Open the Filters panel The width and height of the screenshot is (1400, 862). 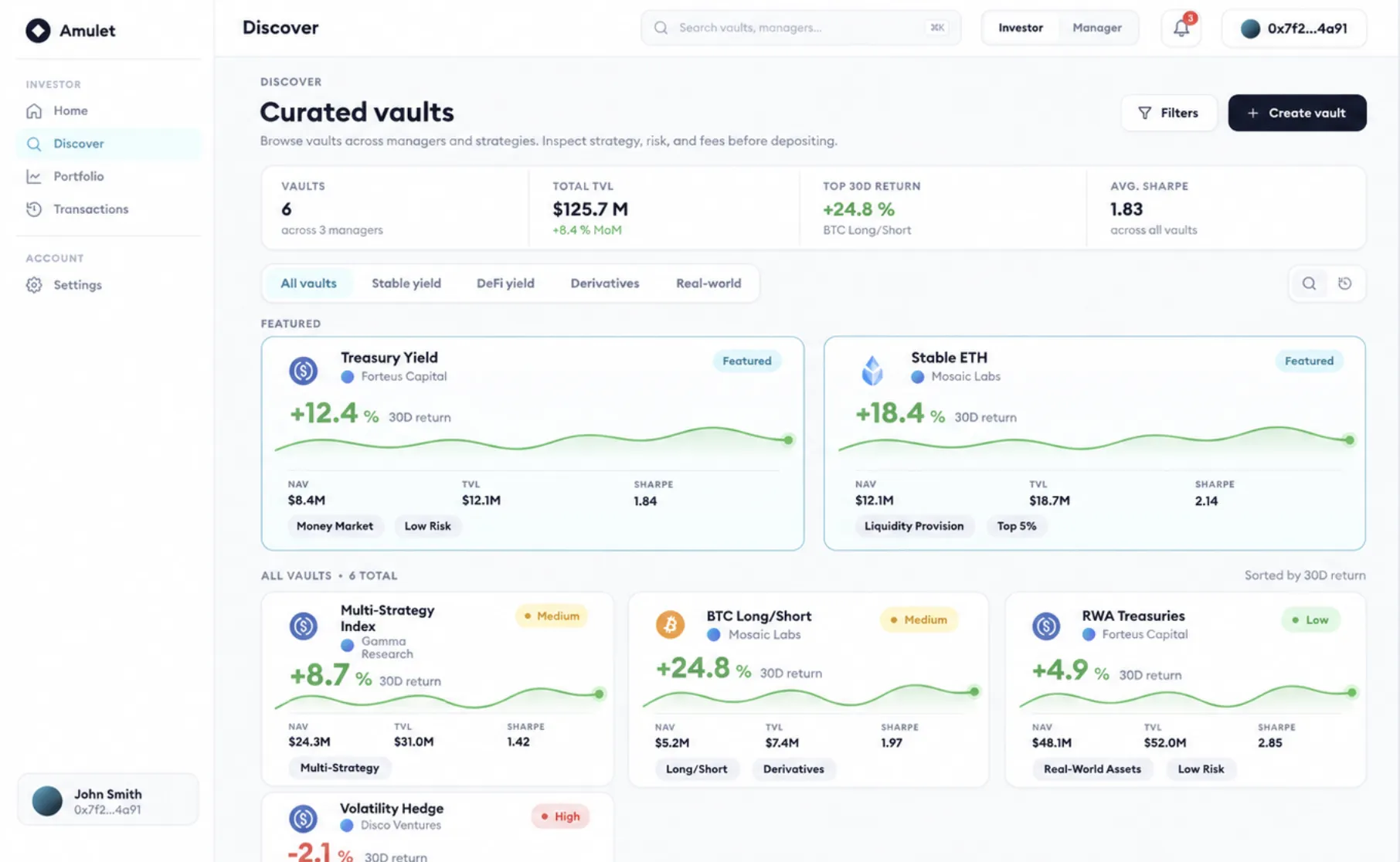coord(1169,113)
